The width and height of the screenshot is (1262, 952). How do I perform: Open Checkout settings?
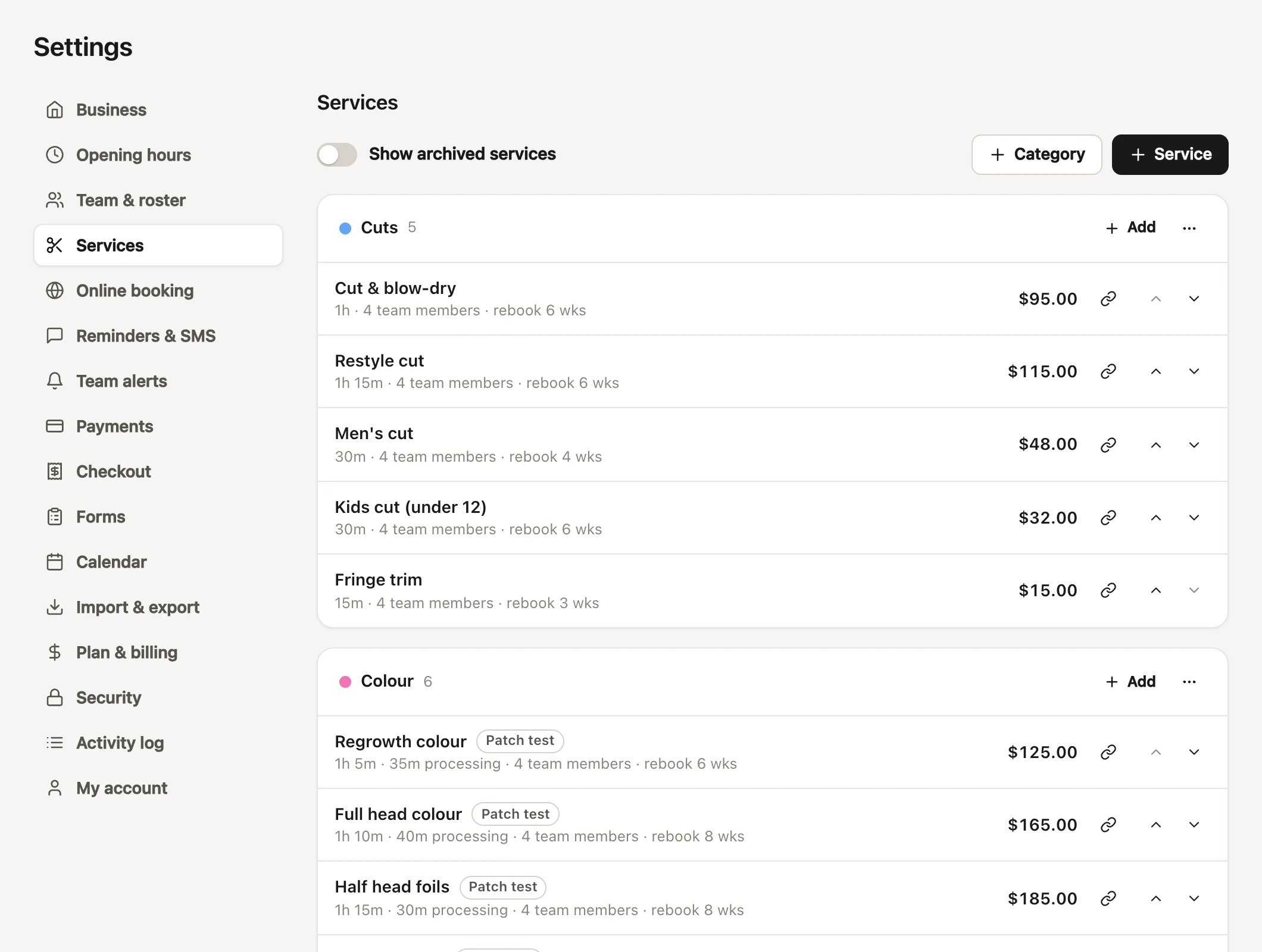click(x=158, y=472)
